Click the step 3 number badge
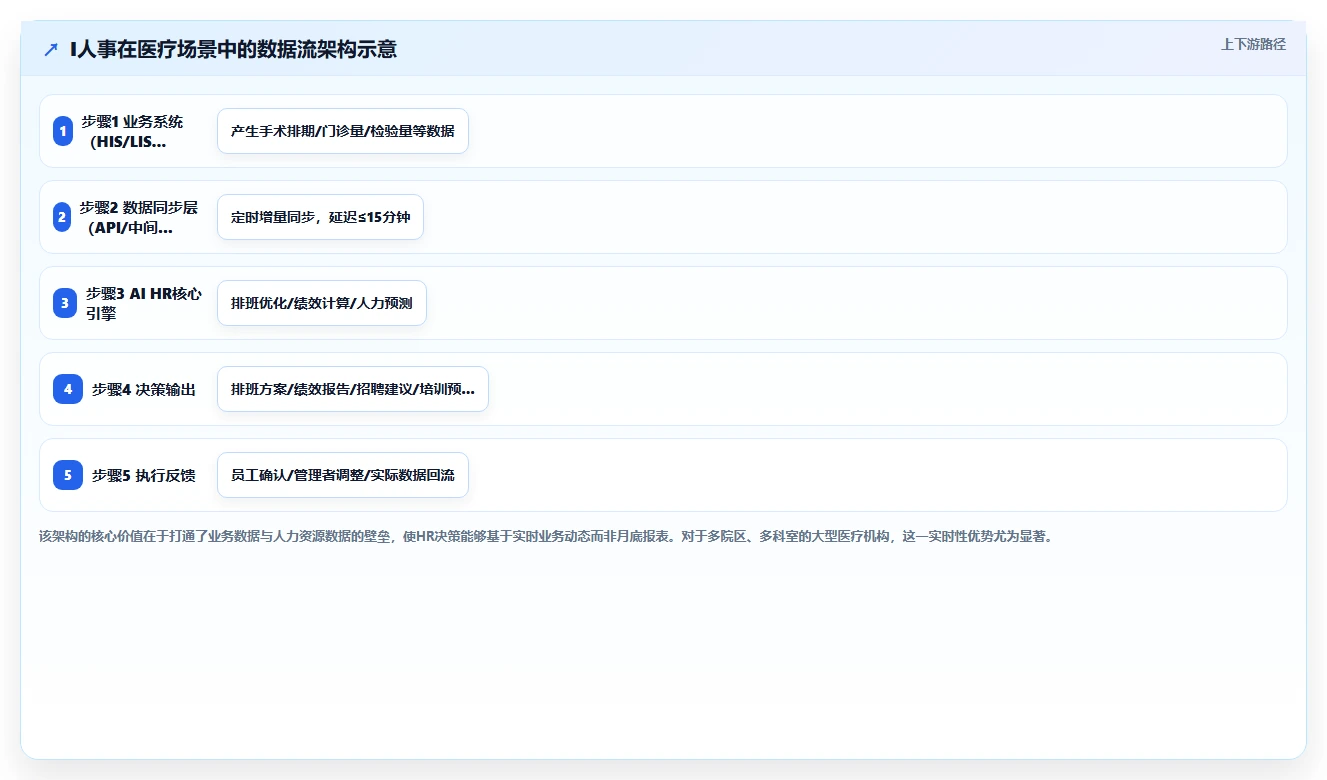Image resolution: width=1327 pixels, height=780 pixels. (65, 303)
